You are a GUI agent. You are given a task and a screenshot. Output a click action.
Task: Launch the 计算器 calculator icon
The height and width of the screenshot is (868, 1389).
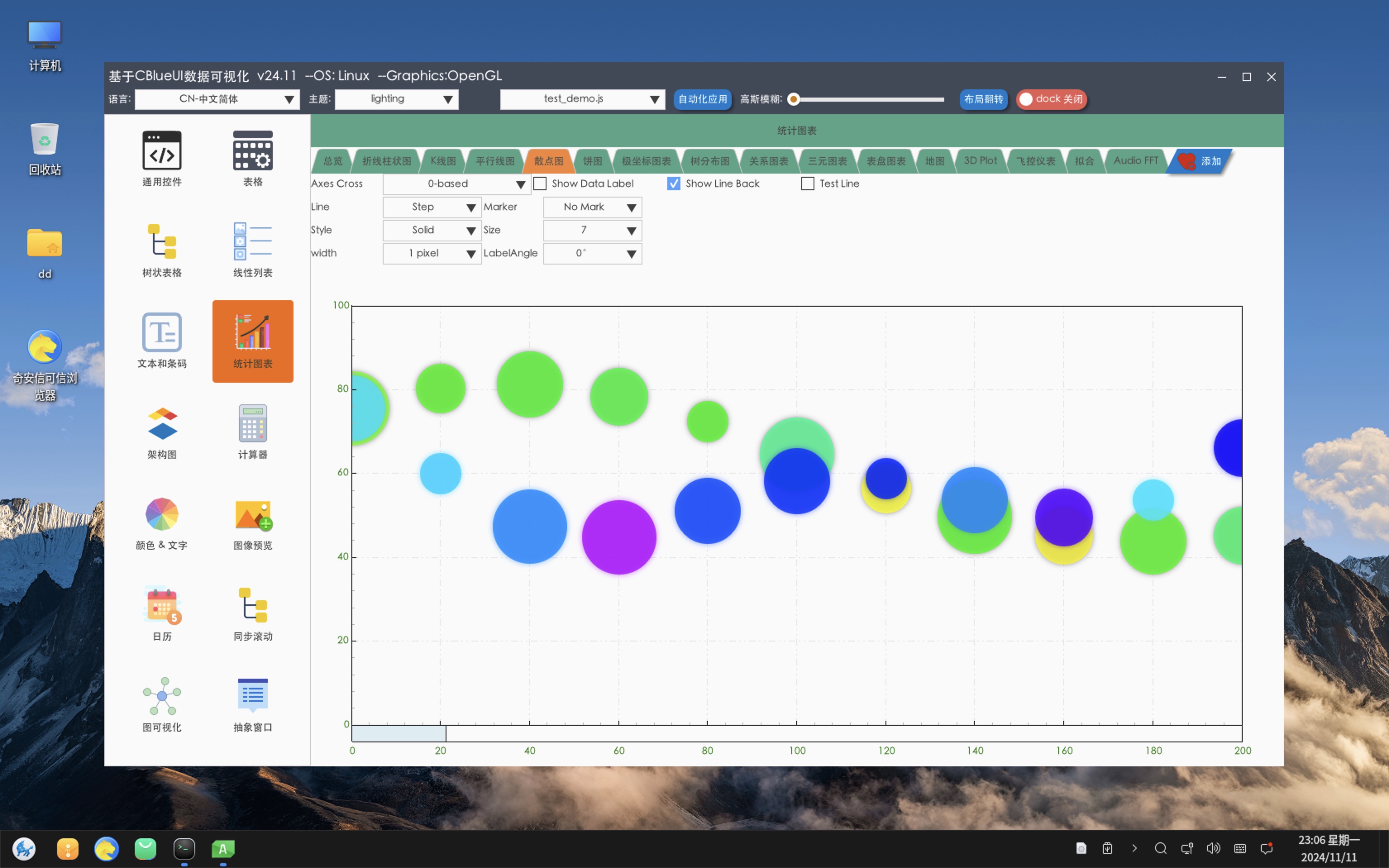[253, 424]
